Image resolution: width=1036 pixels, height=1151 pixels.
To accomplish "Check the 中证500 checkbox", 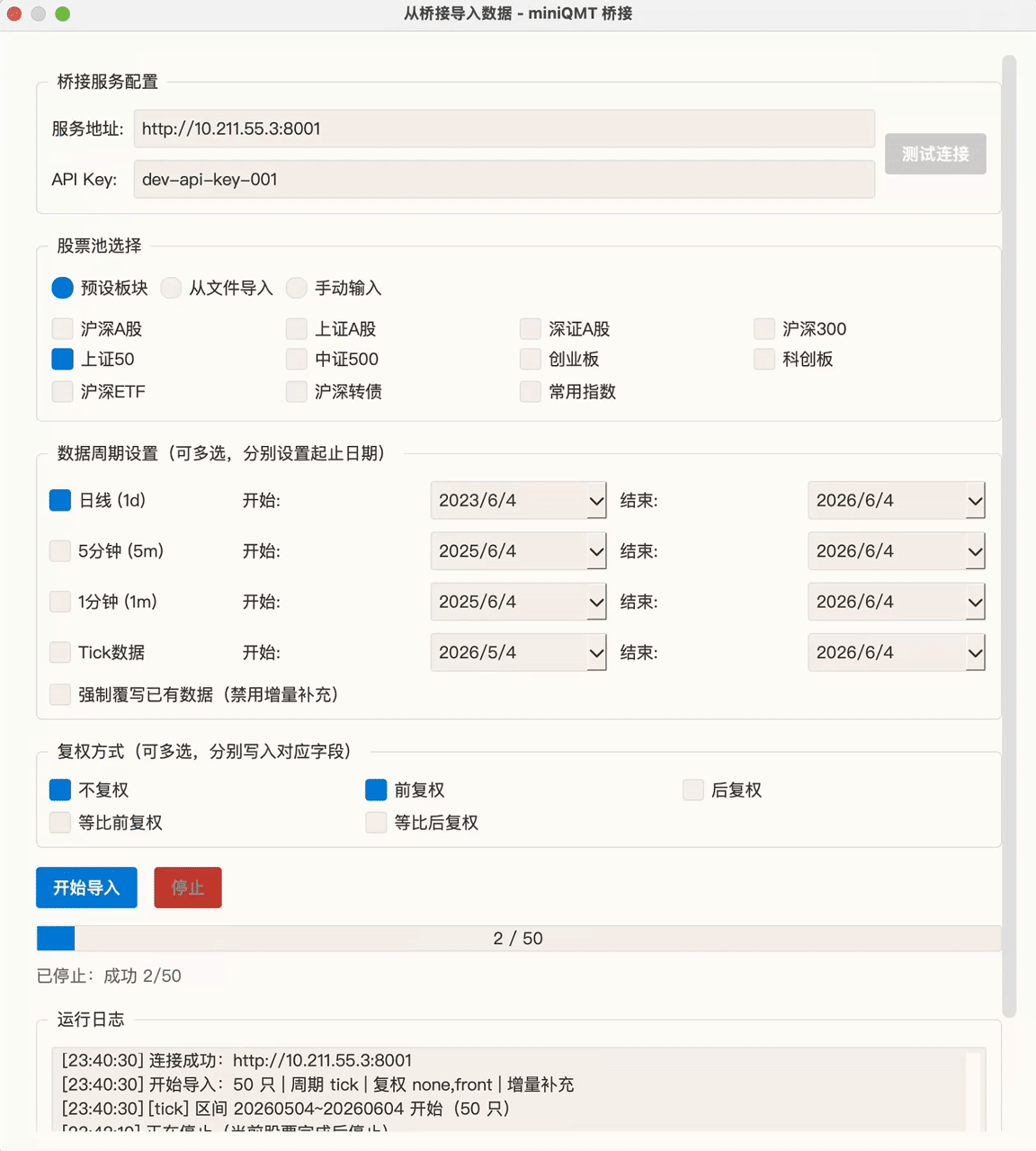I will coord(297,359).
